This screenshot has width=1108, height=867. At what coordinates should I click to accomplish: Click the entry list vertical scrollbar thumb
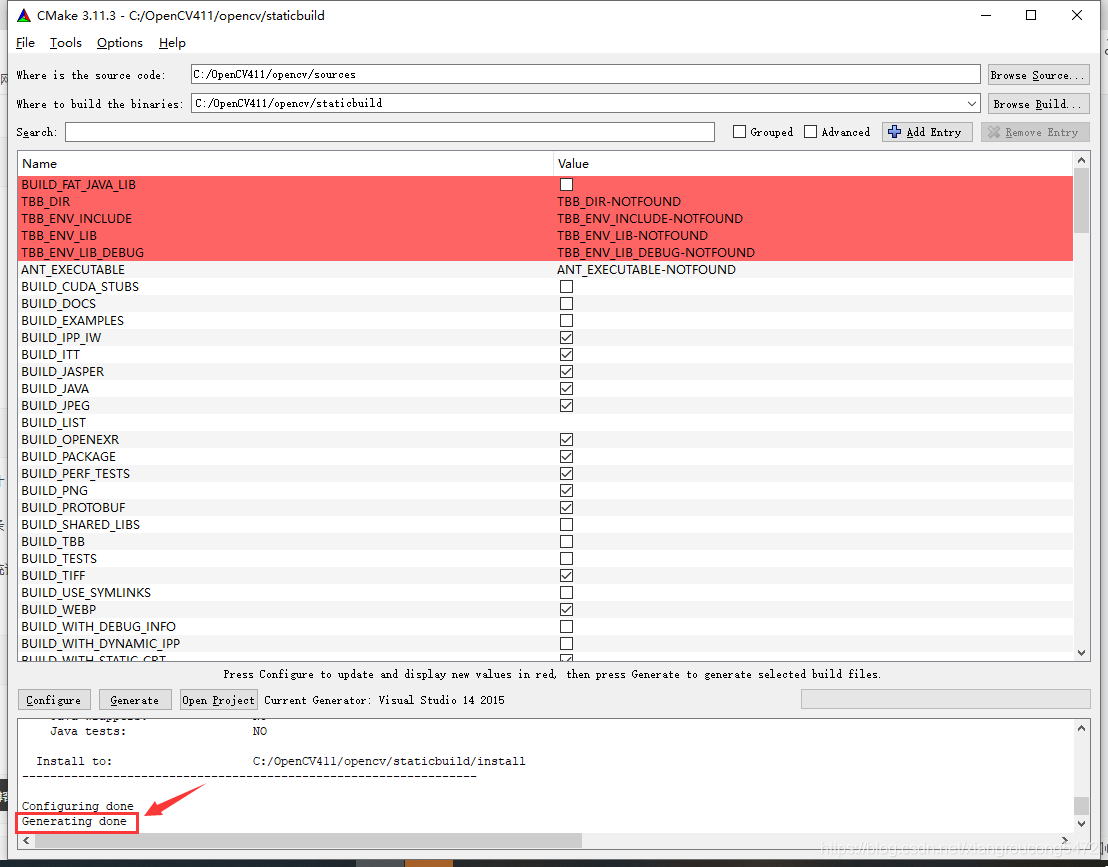1081,201
